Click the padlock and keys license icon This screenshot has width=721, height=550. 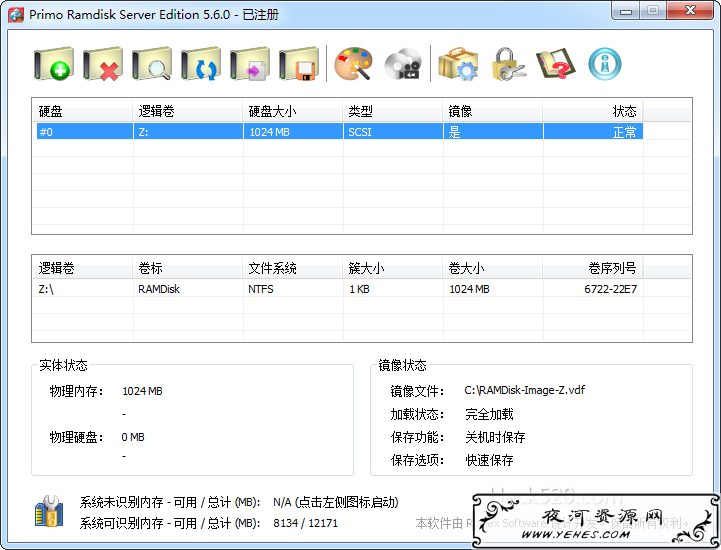508,64
